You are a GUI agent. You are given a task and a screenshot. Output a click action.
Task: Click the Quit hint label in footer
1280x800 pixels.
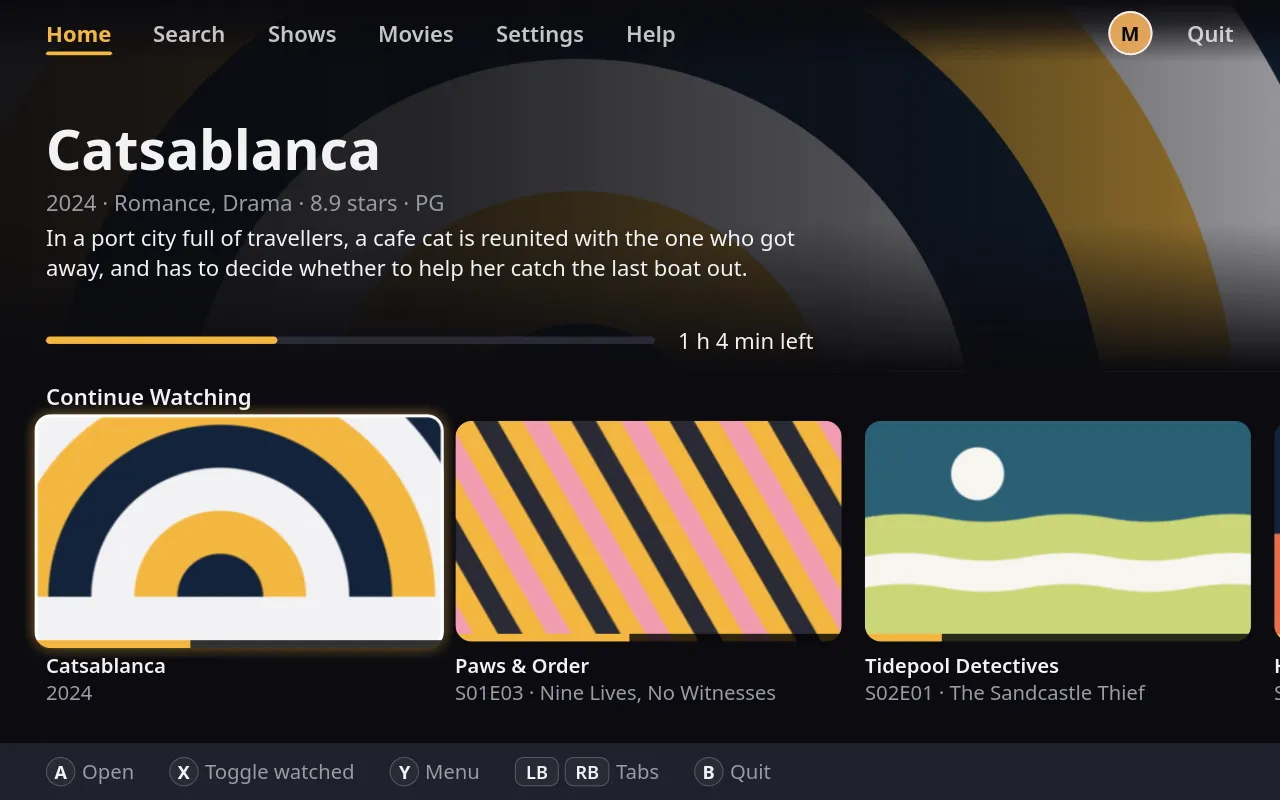tap(750, 772)
